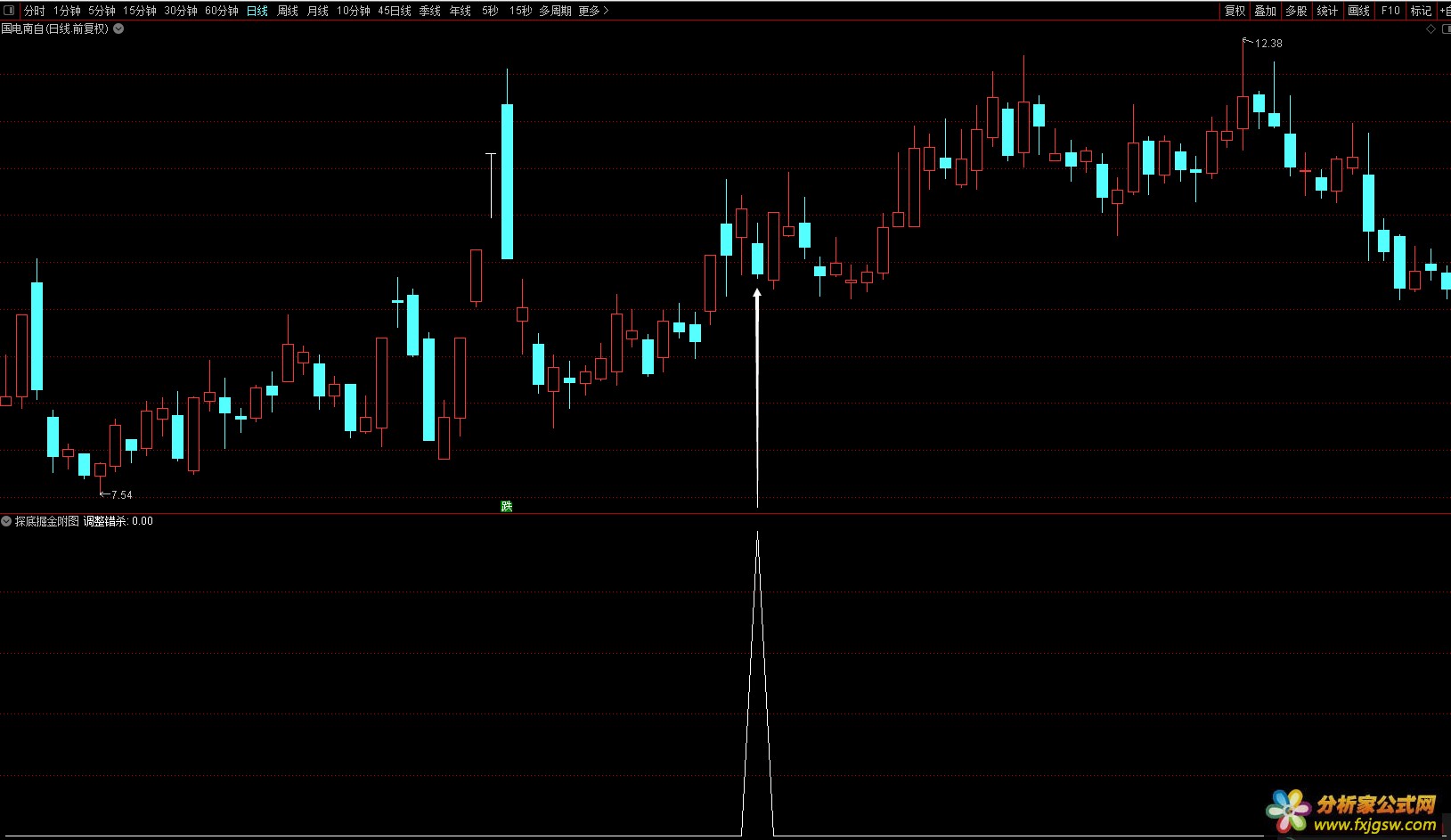Click the diamond icon in chart corner

click(x=1431, y=29)
